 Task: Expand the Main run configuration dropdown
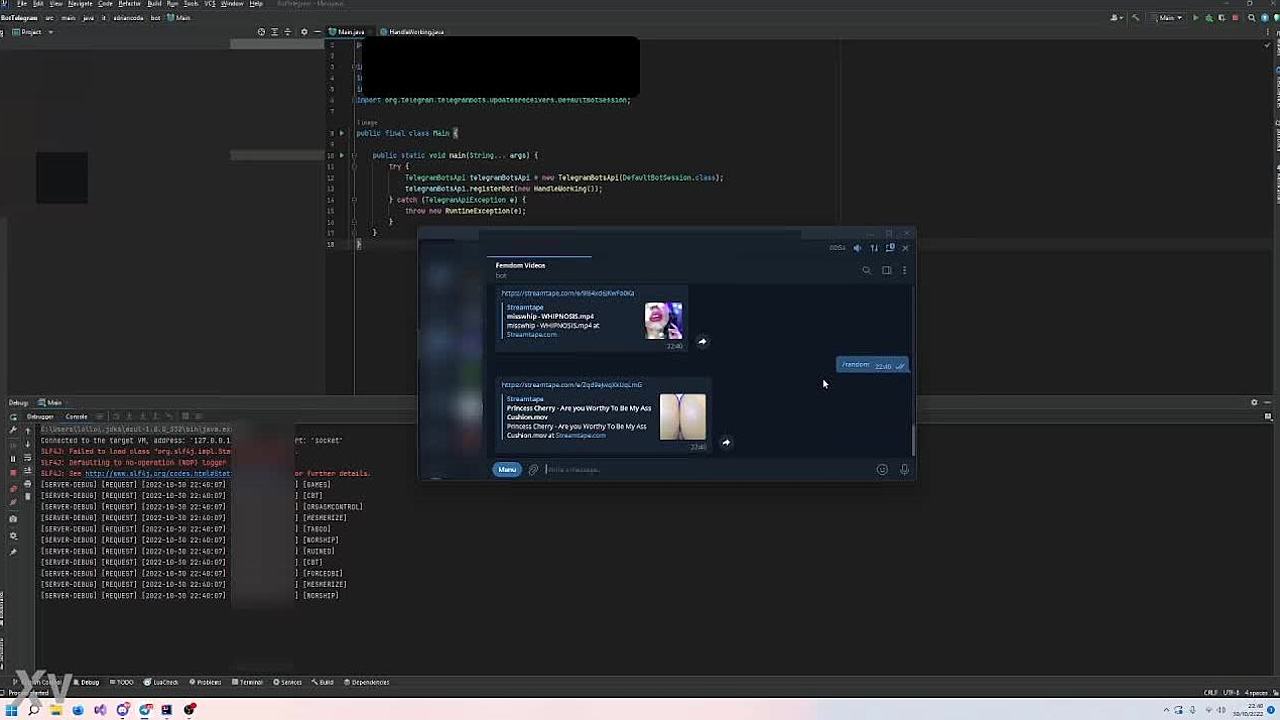(x=1168, y=18)
